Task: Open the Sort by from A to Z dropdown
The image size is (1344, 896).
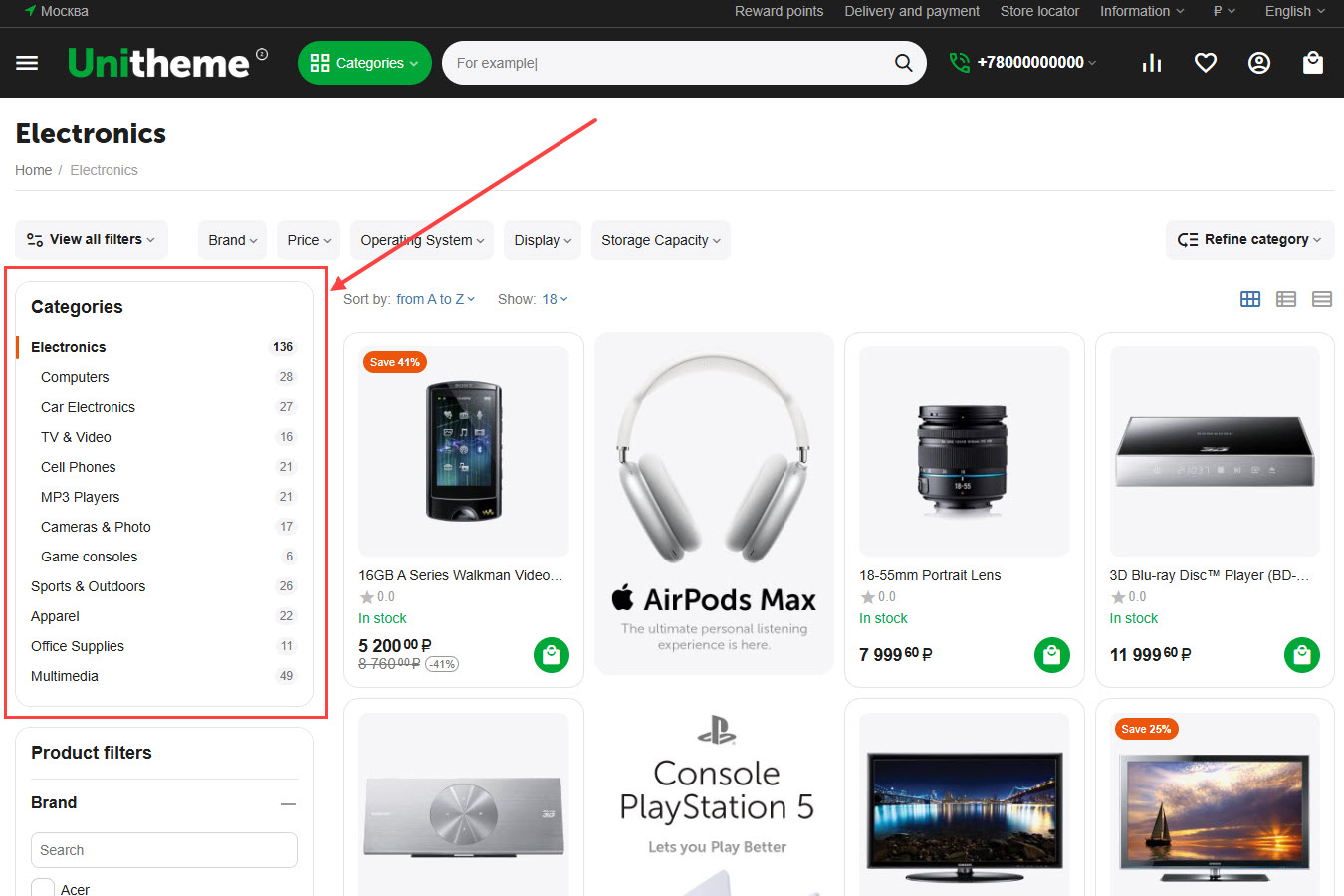Action: (435, 299)
